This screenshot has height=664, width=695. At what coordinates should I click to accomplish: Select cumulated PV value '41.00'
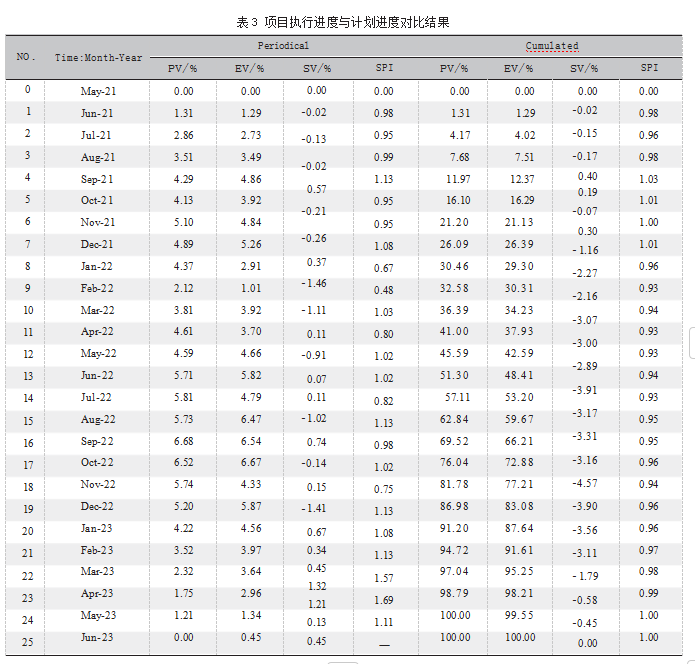pos(454,332)
